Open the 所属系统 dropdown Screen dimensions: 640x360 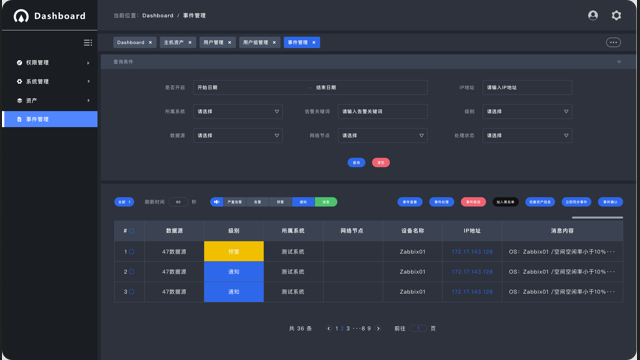tap(238, 111)
